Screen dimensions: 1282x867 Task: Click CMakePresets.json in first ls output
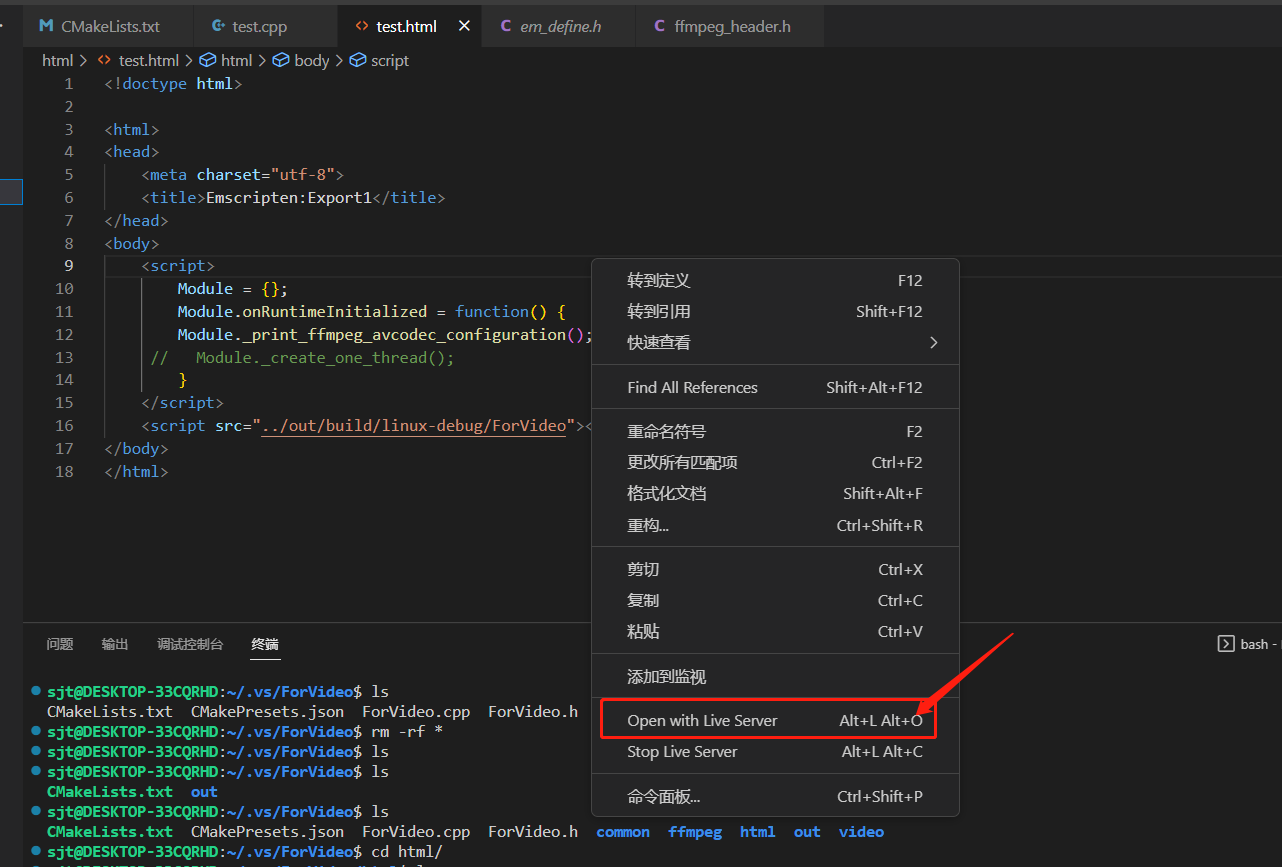point(267,712)
